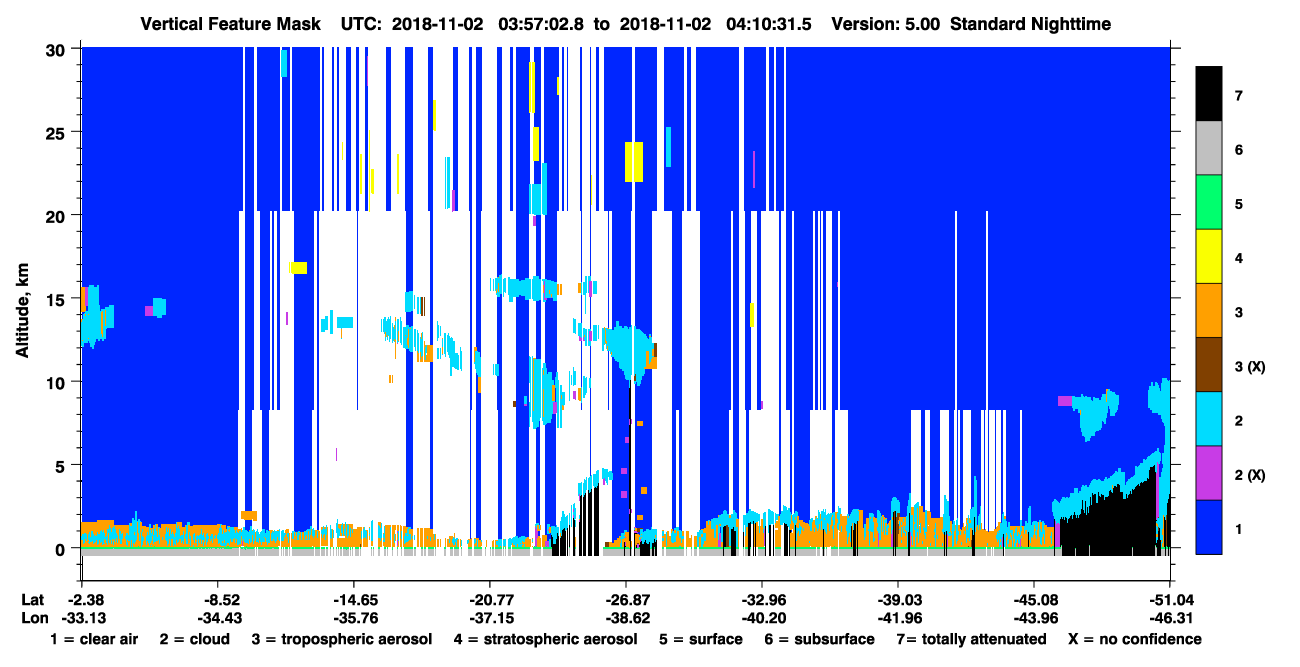Viewport: 1300px width, 667px height.
Task: Click the colorbar label '3 (X)'
Action: (x=1250, y=366)
